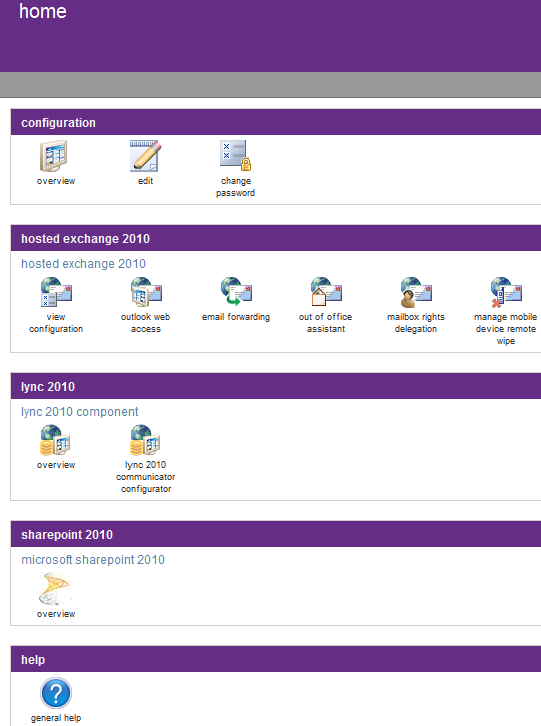
Task: Click 'lync 2010 communicator configurator' text
Action: 146,477
